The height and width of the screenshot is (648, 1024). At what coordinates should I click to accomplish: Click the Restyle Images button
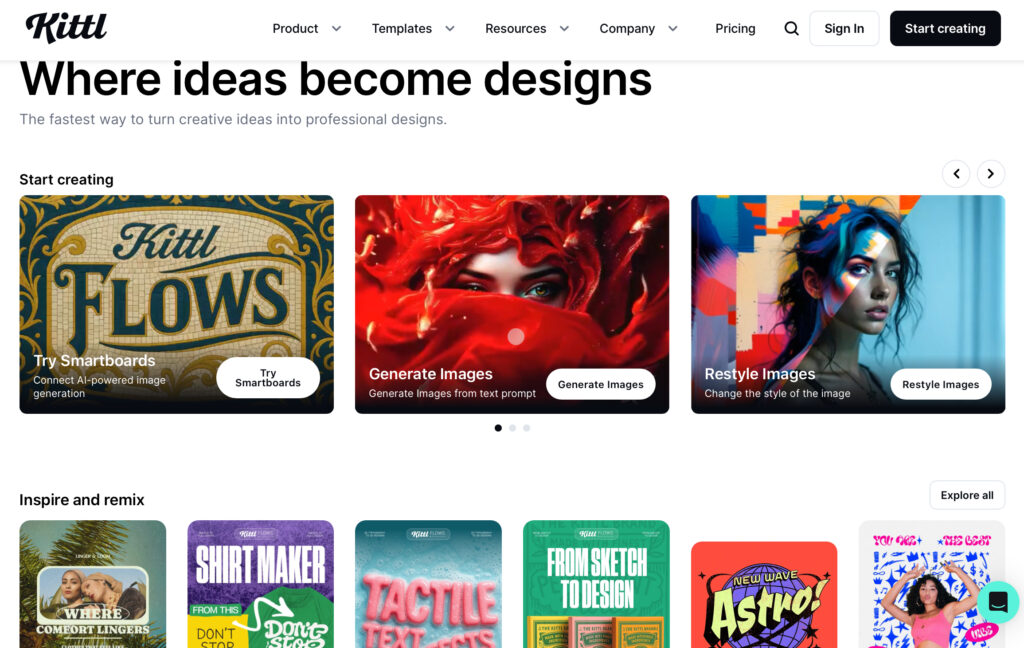[940, 384]
